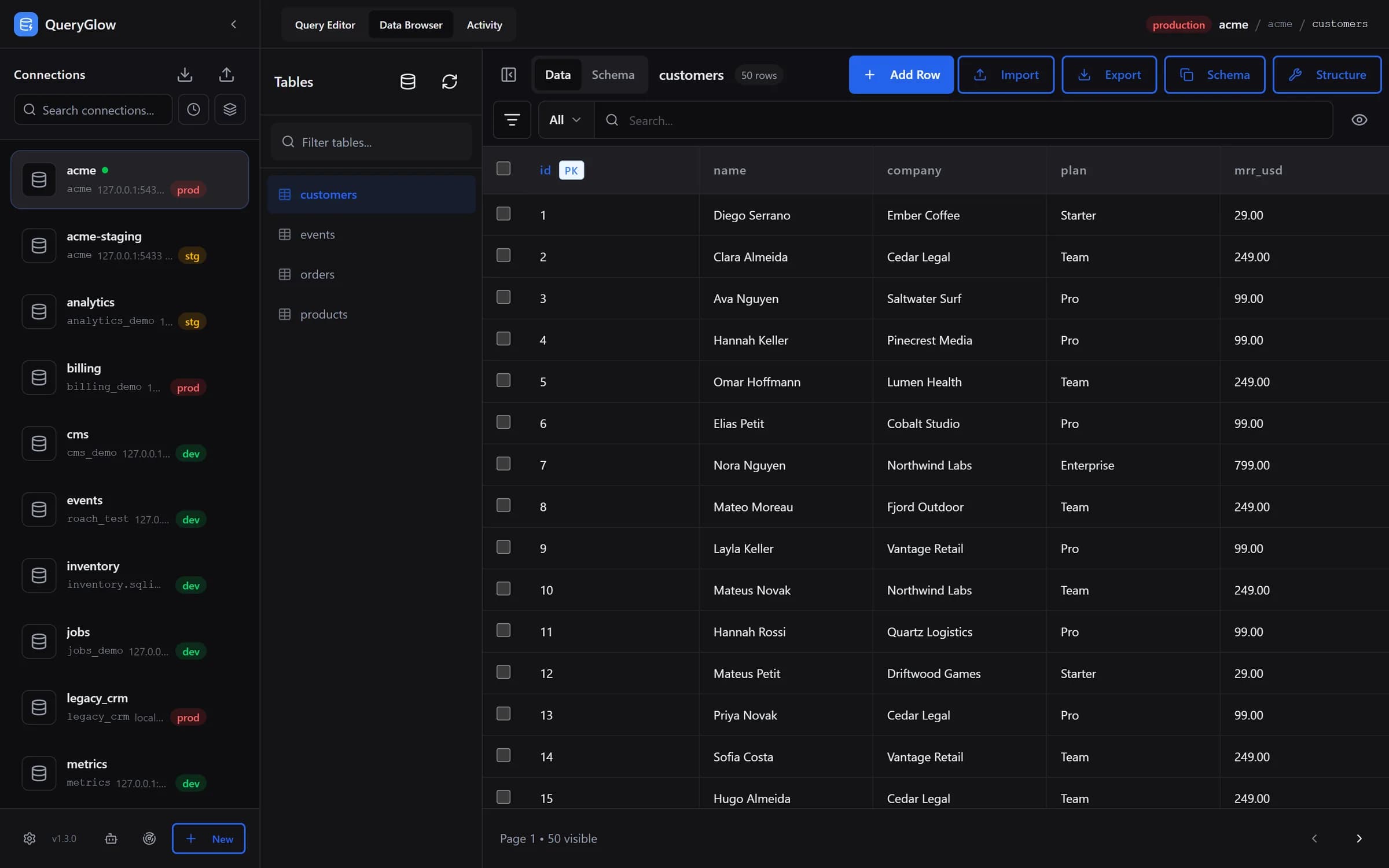
Task: Click the Filter tables input
Action: pos(372,142)
